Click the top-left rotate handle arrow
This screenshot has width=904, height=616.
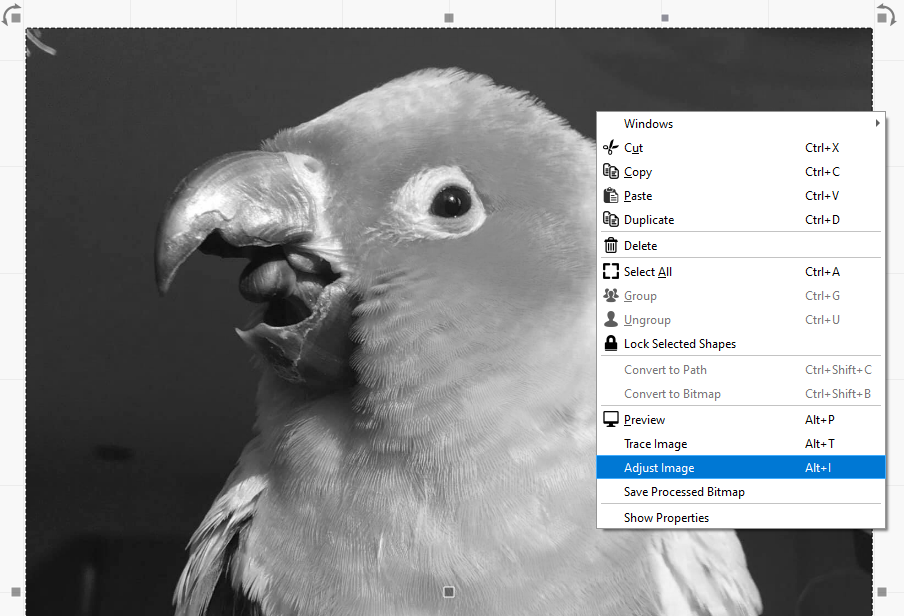[11, 14]
